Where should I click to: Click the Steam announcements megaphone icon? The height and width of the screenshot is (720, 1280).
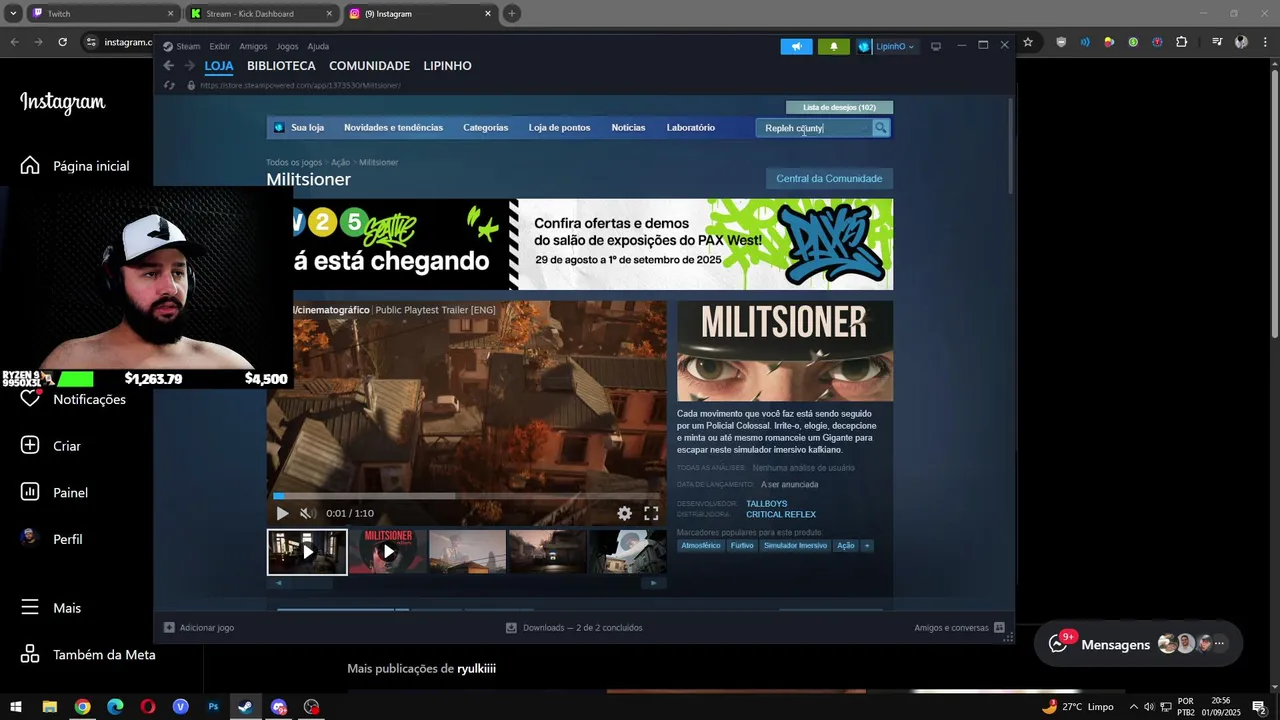pyautogui.click(x=797, y=46)
